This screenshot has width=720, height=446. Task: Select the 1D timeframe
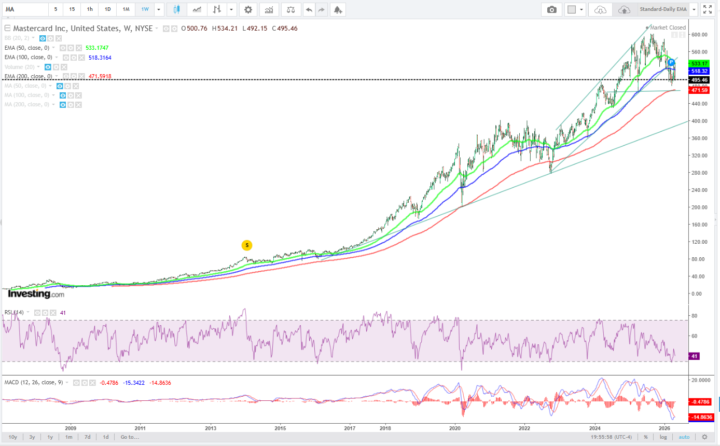[107, 9]
